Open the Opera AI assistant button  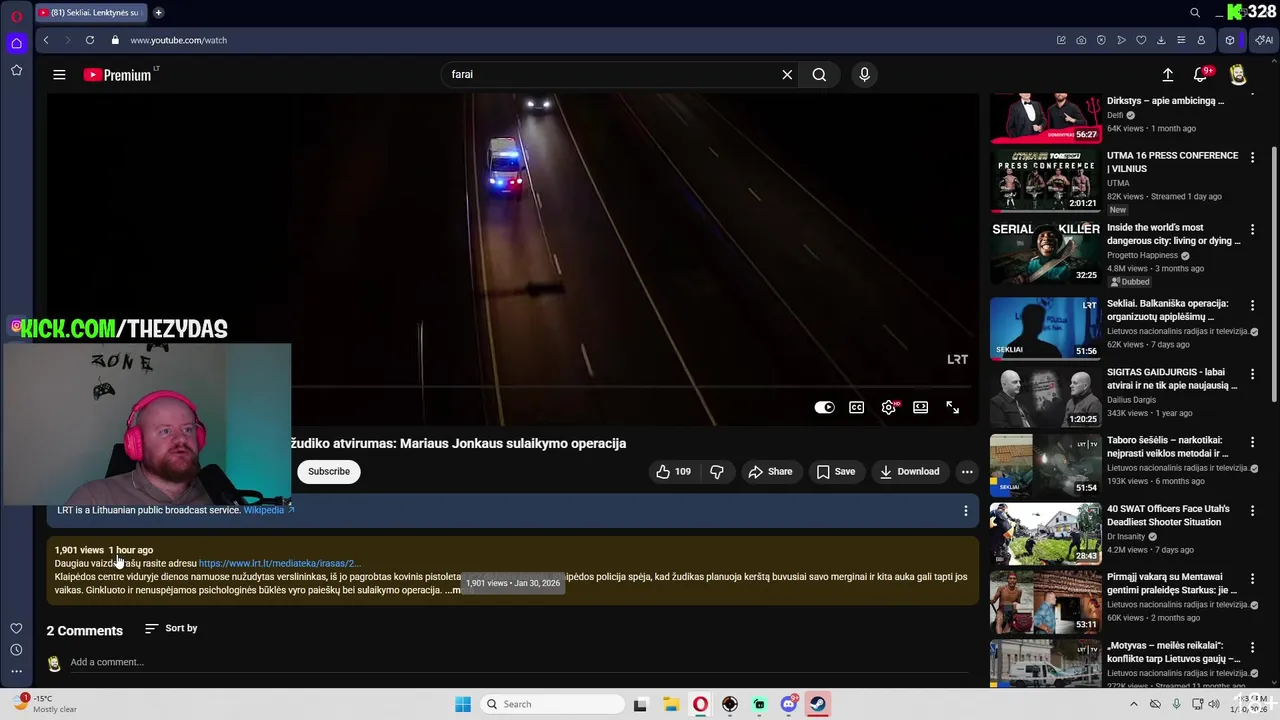tap(1264, 40)
